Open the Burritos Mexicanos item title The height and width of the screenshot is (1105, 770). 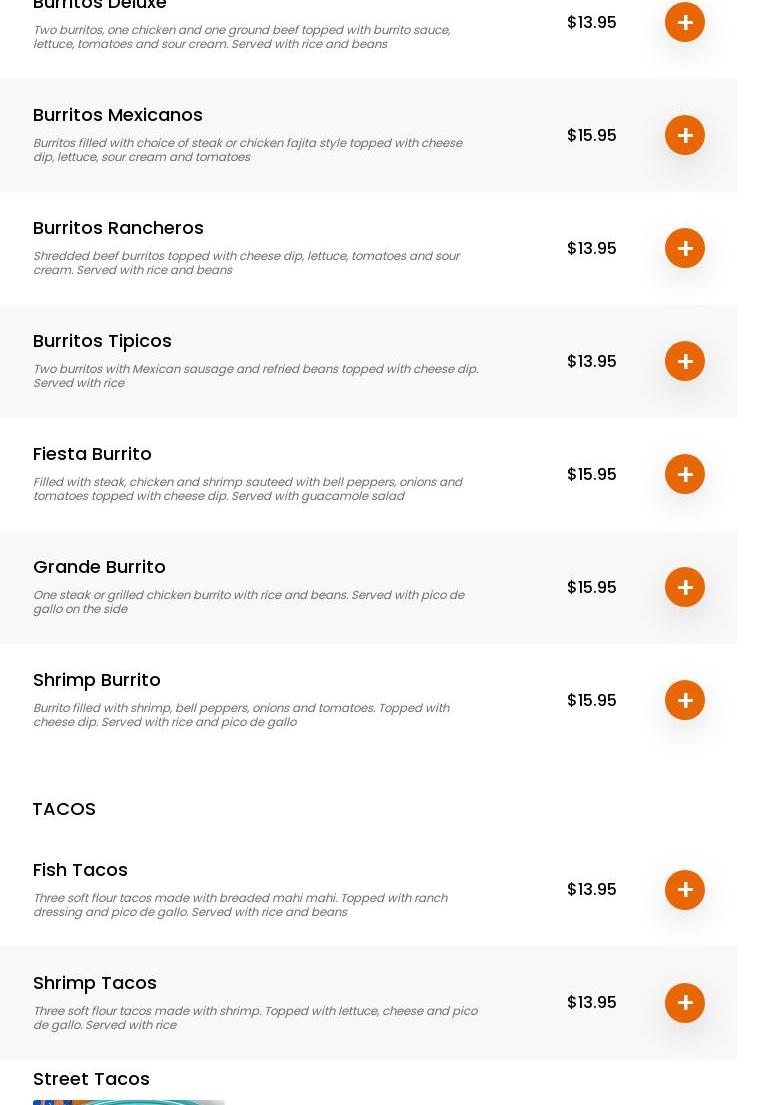[118, 115]
